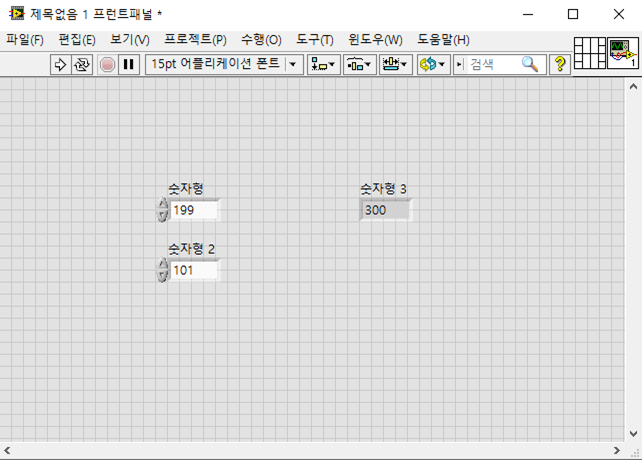Open the Align Objects dropdown

tap(323, 64)
